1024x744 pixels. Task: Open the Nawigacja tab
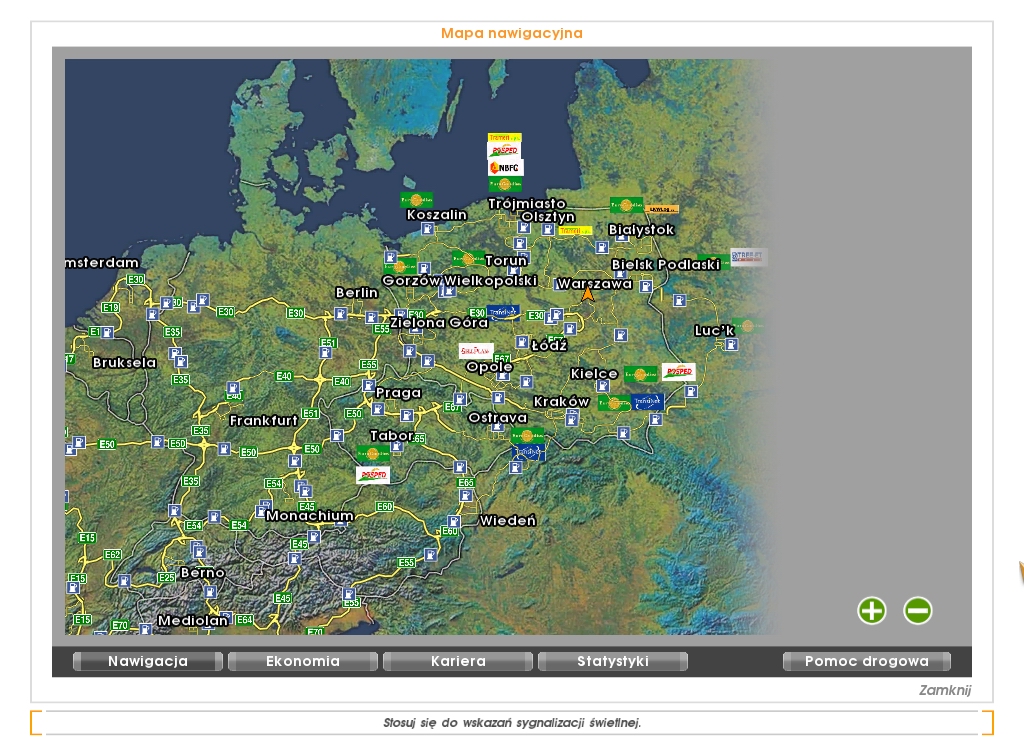pos(148,661)
